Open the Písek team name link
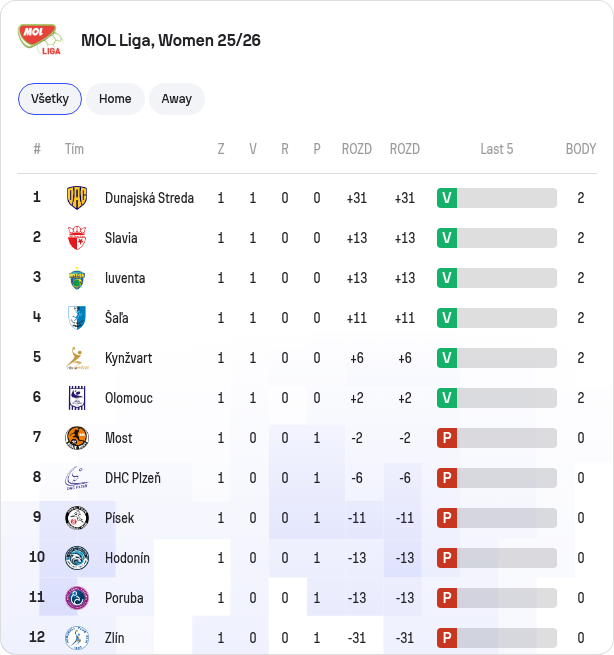Image resolution: width=614 pixels, height=655 pixels. point(119,518)
